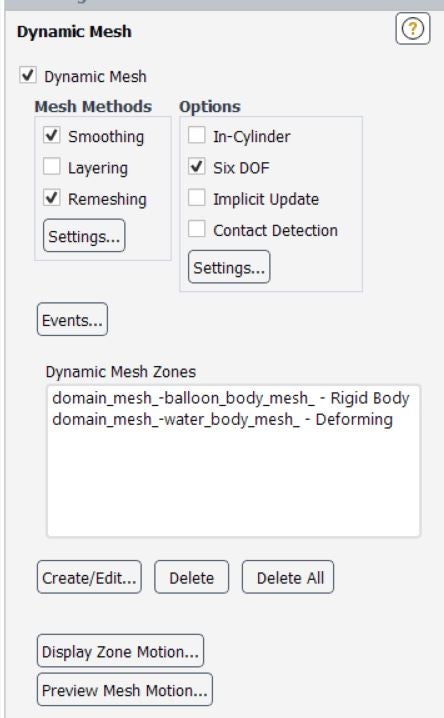The image size is (444, 718).
Task: Click the Create/Edit... button
Action: (89, 577)
